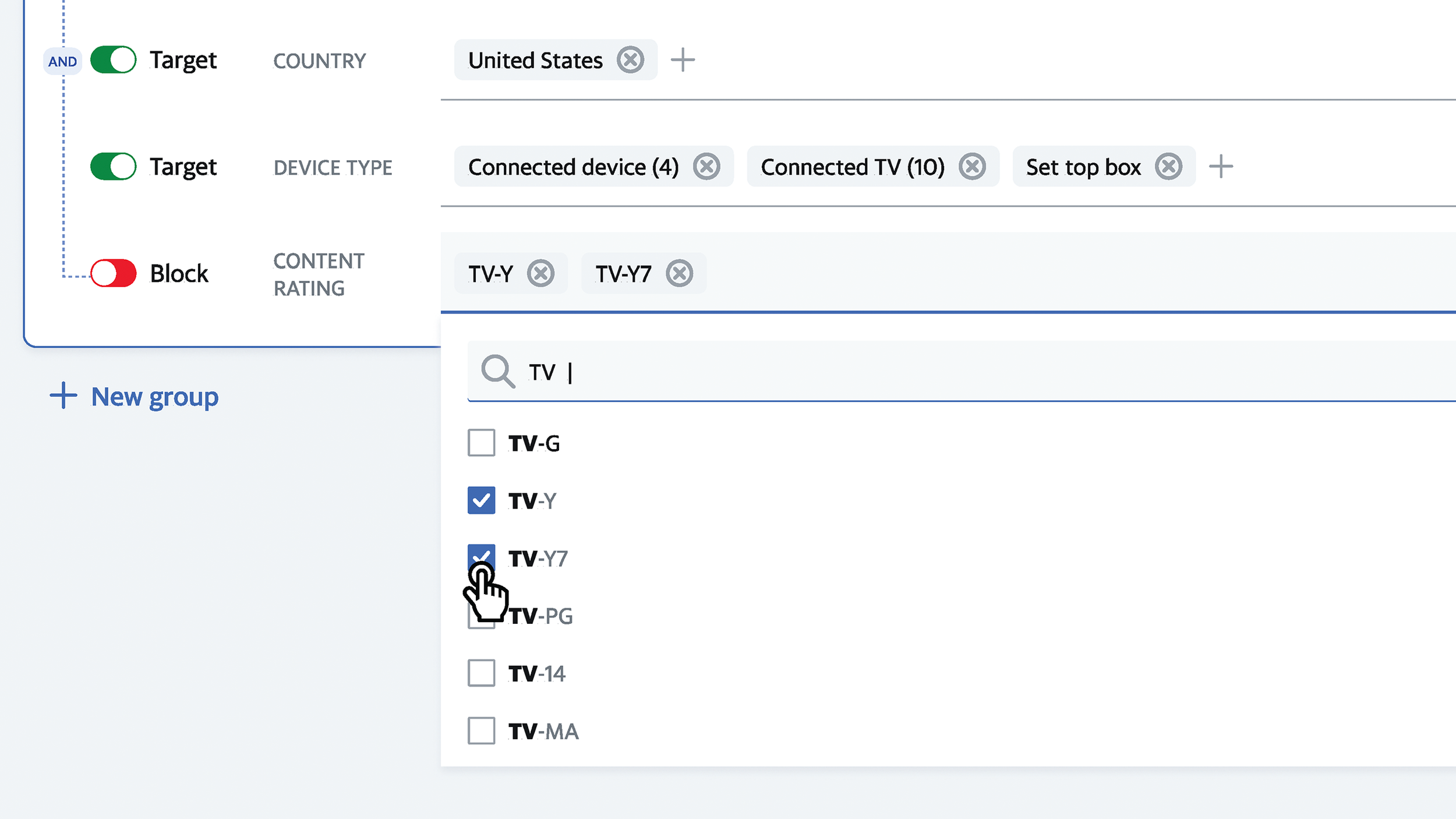Remove Connected device (4) chip
This screenshot has width=1456, height=819.
click(x=706, y=167)
